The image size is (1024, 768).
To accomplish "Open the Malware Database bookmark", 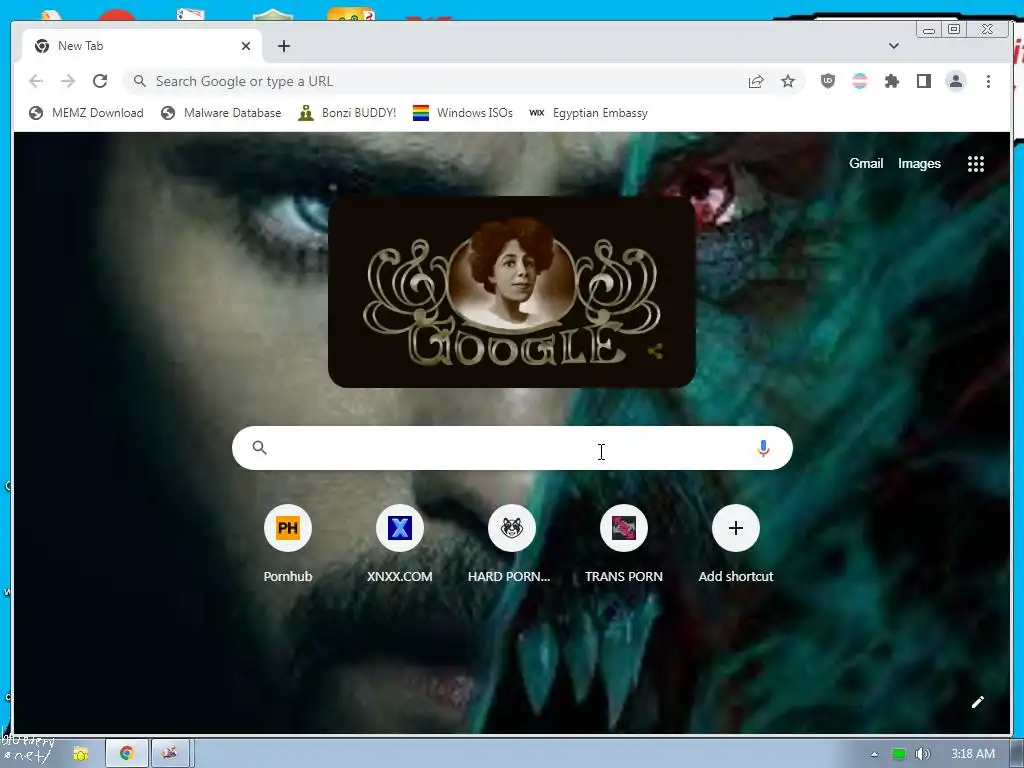I will coord(221,113).
